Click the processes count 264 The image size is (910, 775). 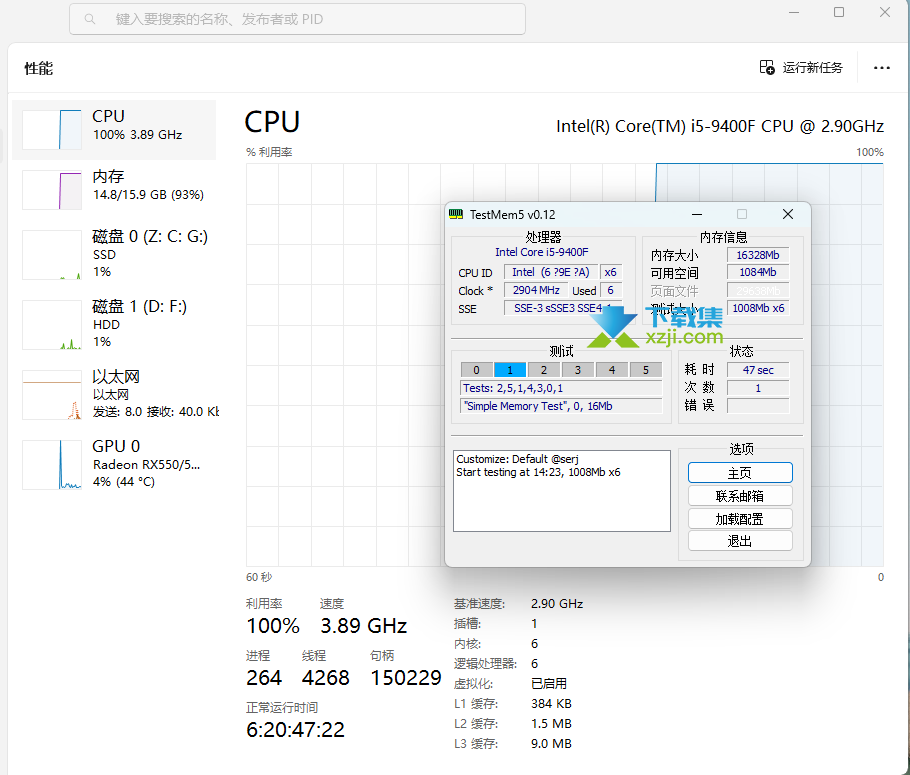(x=264, y=677)
